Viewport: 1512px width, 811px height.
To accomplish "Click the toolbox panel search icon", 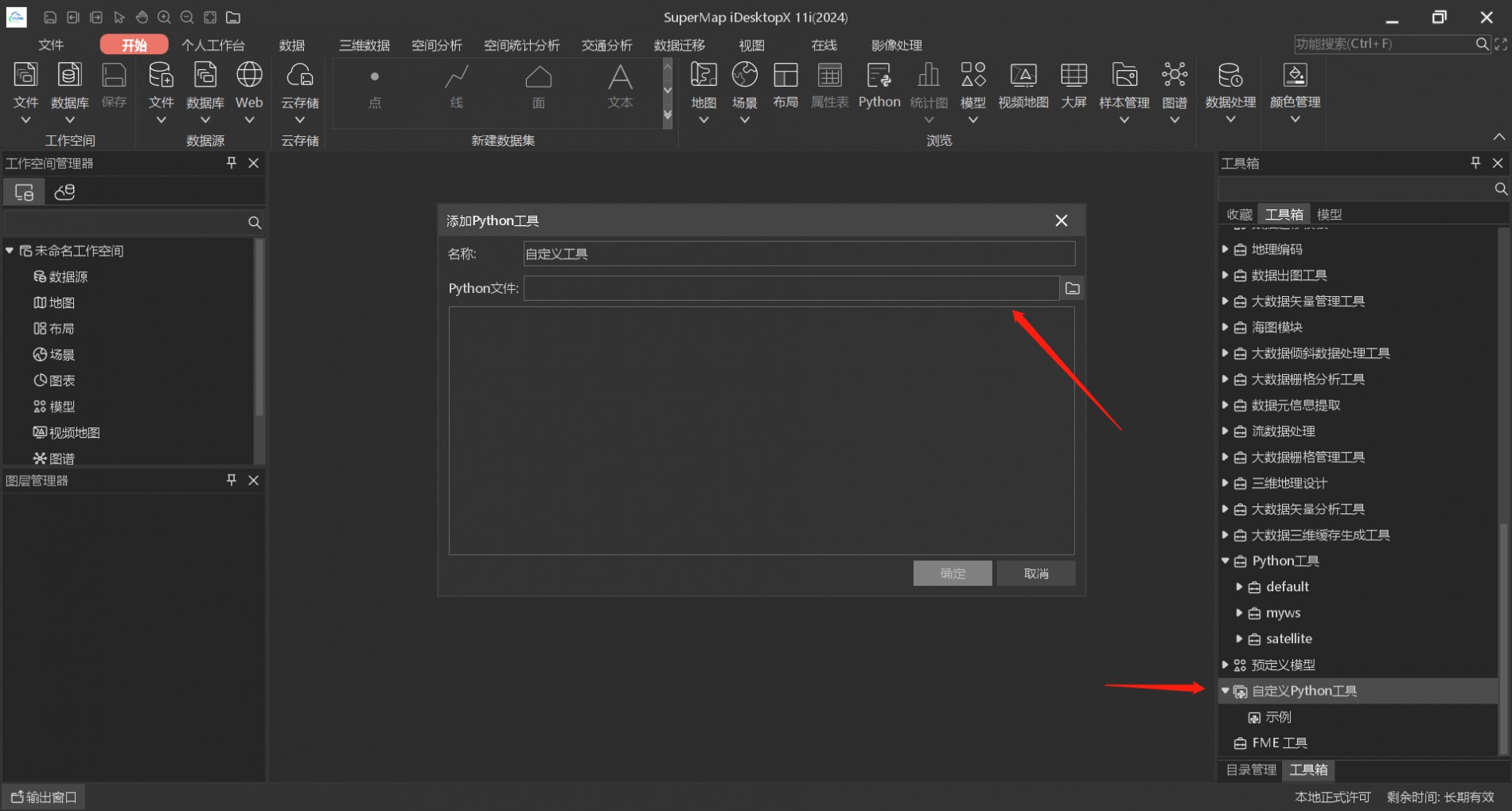I will (x=1500, y=189).
